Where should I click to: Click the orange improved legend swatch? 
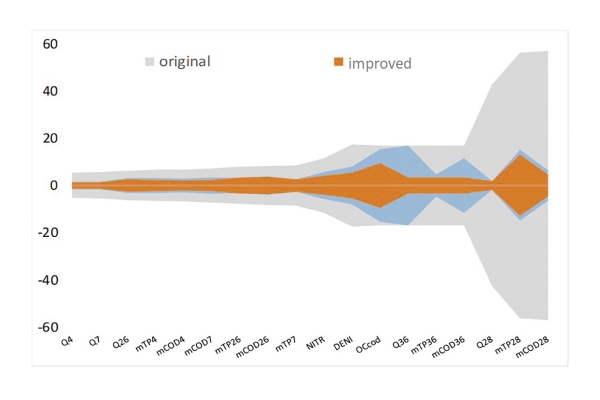338,63
